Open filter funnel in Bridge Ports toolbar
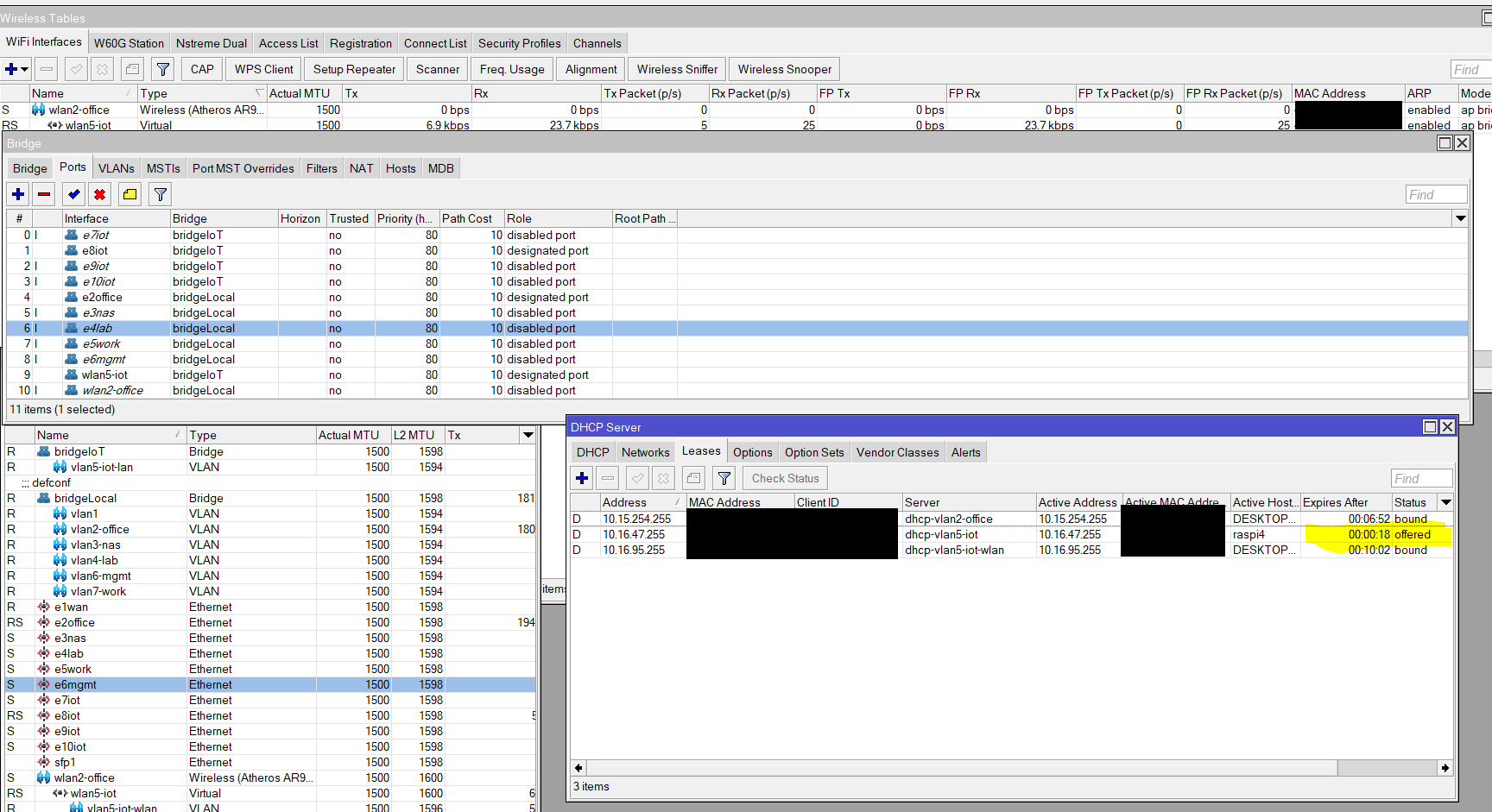The height and width of the screenshot is (812, 1492). point(160,194)
